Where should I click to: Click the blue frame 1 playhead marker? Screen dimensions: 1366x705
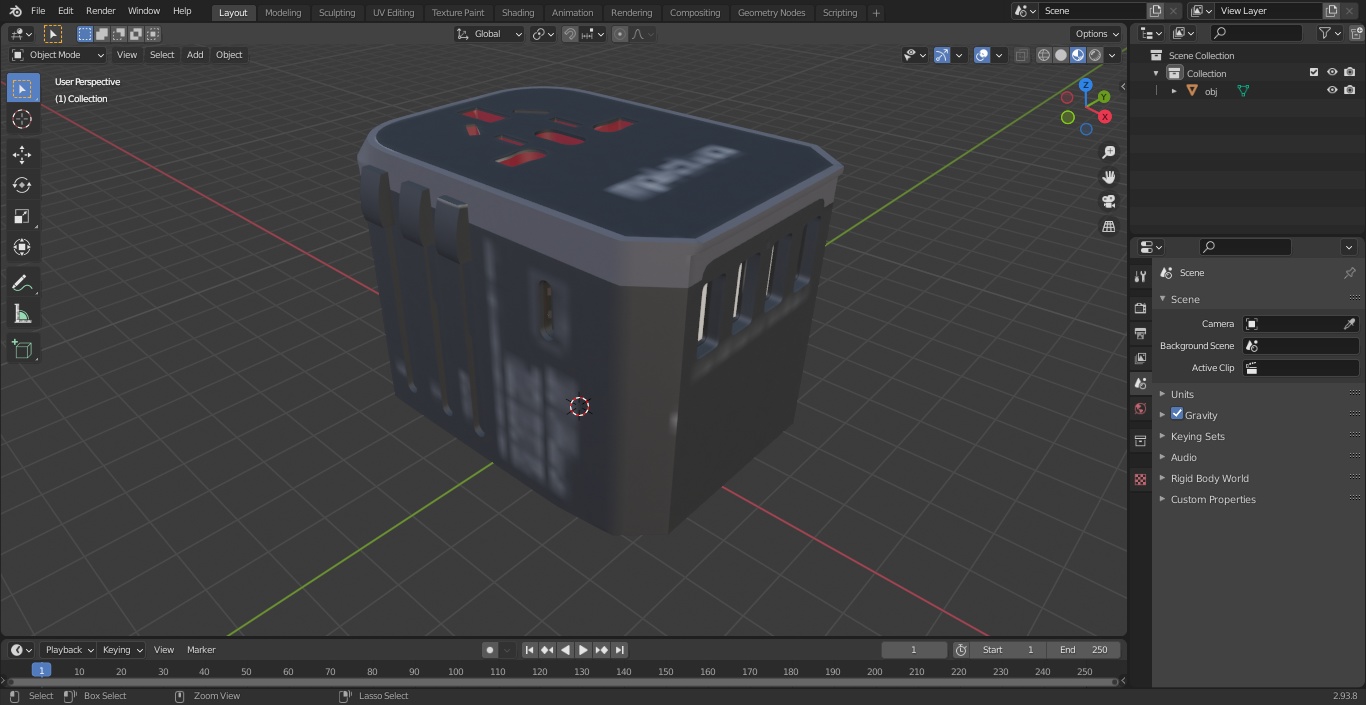click(41, 671)
